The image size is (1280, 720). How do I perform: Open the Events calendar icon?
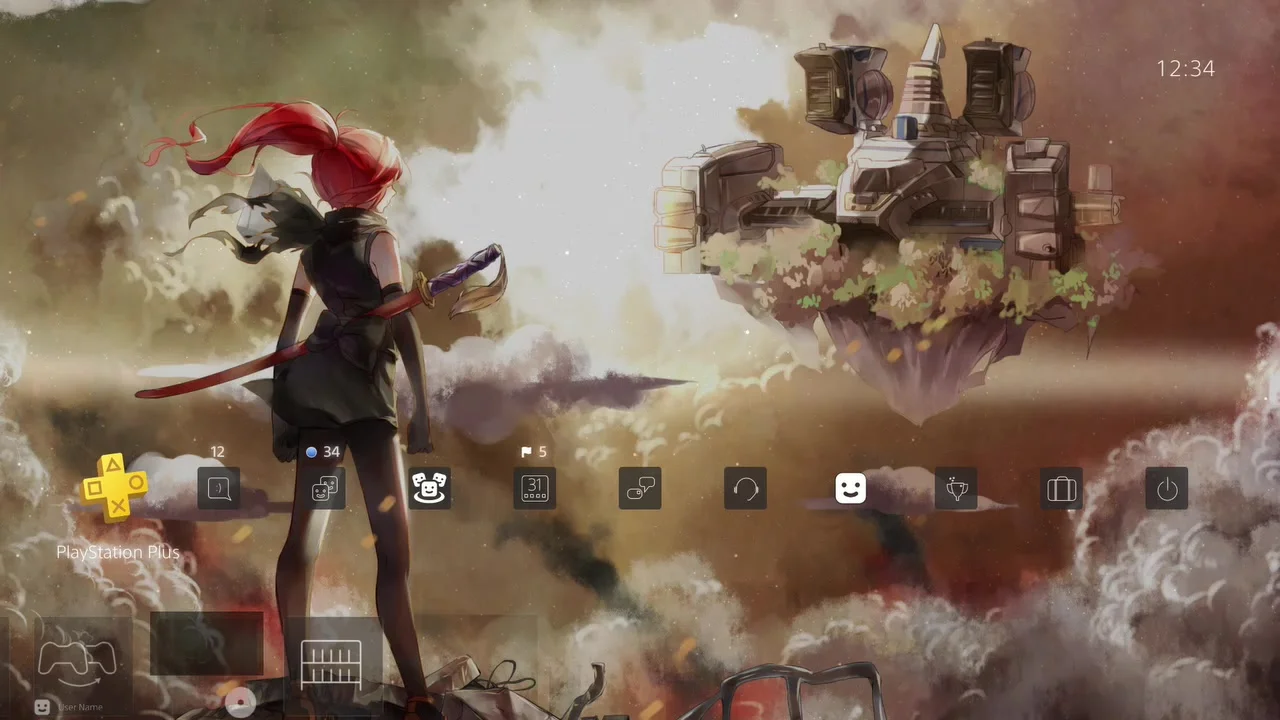point(535,488)
